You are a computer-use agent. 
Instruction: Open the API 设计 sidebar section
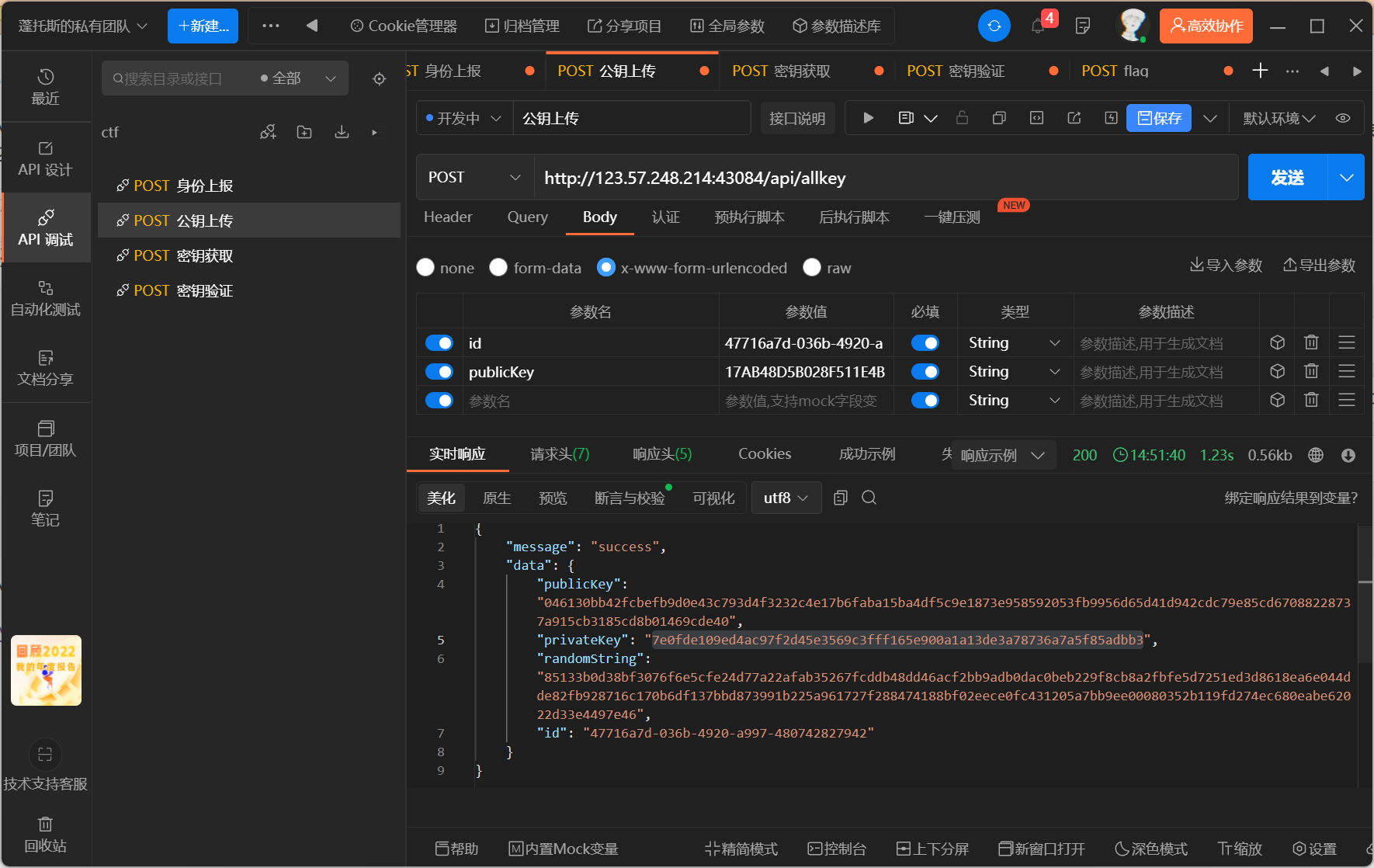coord(46,158)
